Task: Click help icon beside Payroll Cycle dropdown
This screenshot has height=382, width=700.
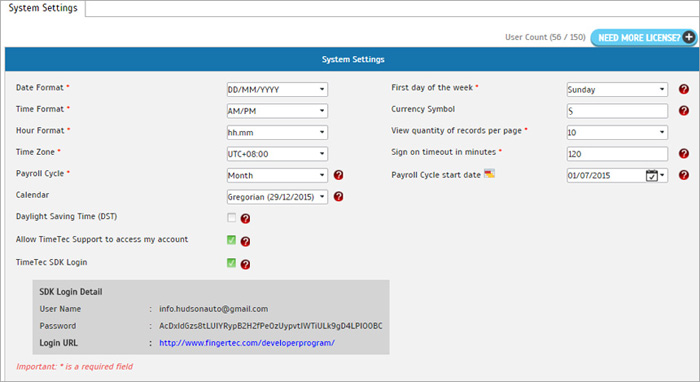Action: coord(338,175)
